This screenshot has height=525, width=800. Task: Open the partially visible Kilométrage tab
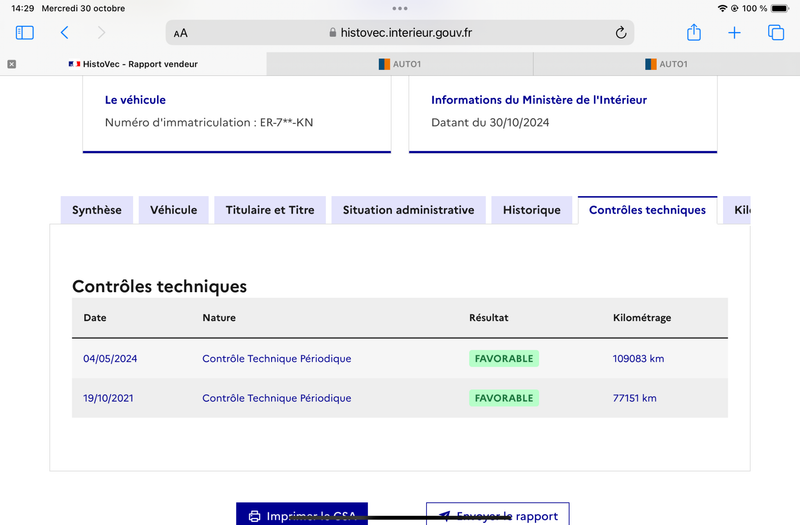tap(737, 210)
